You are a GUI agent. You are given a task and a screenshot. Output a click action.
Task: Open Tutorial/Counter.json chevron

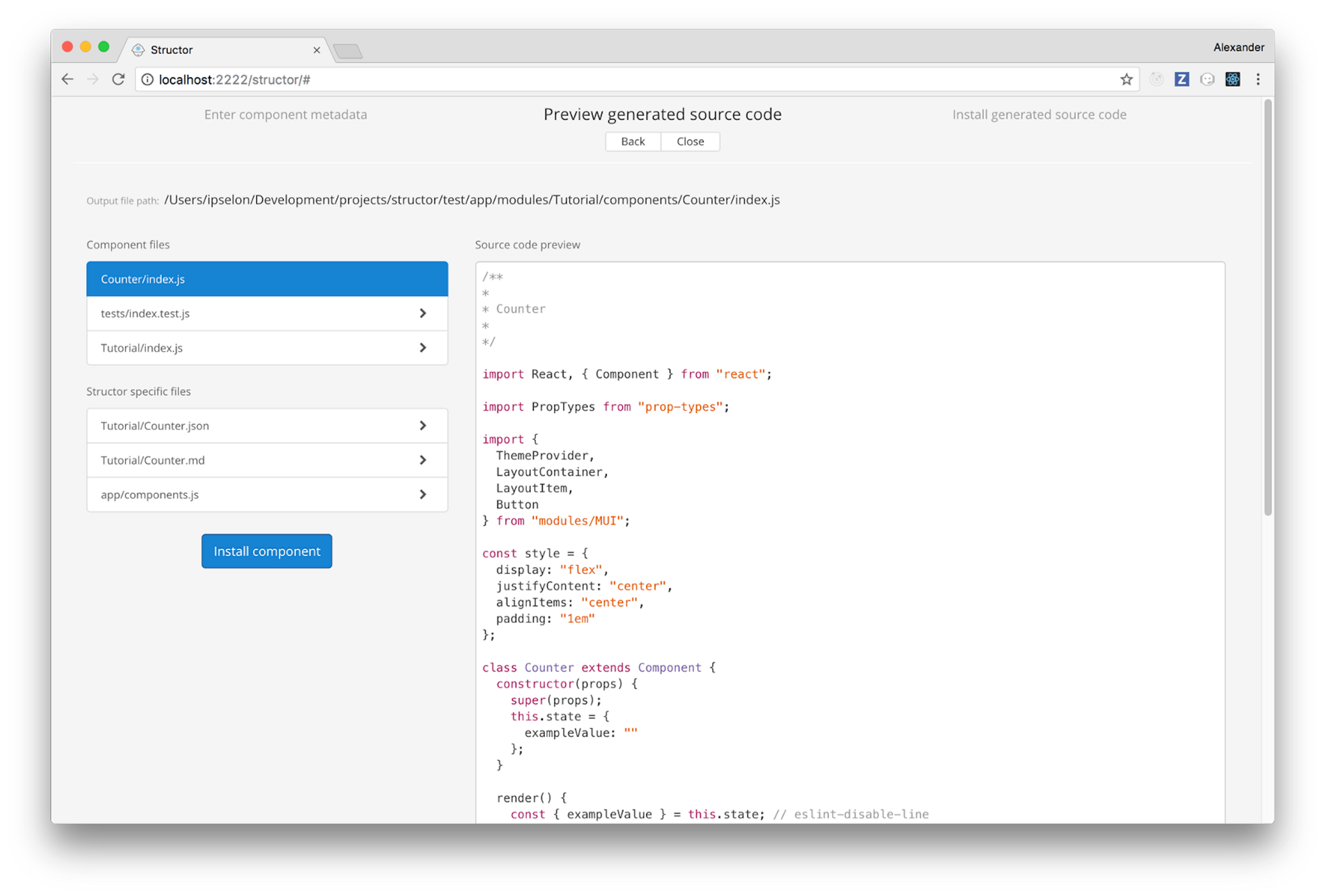(x=422, y=426)
